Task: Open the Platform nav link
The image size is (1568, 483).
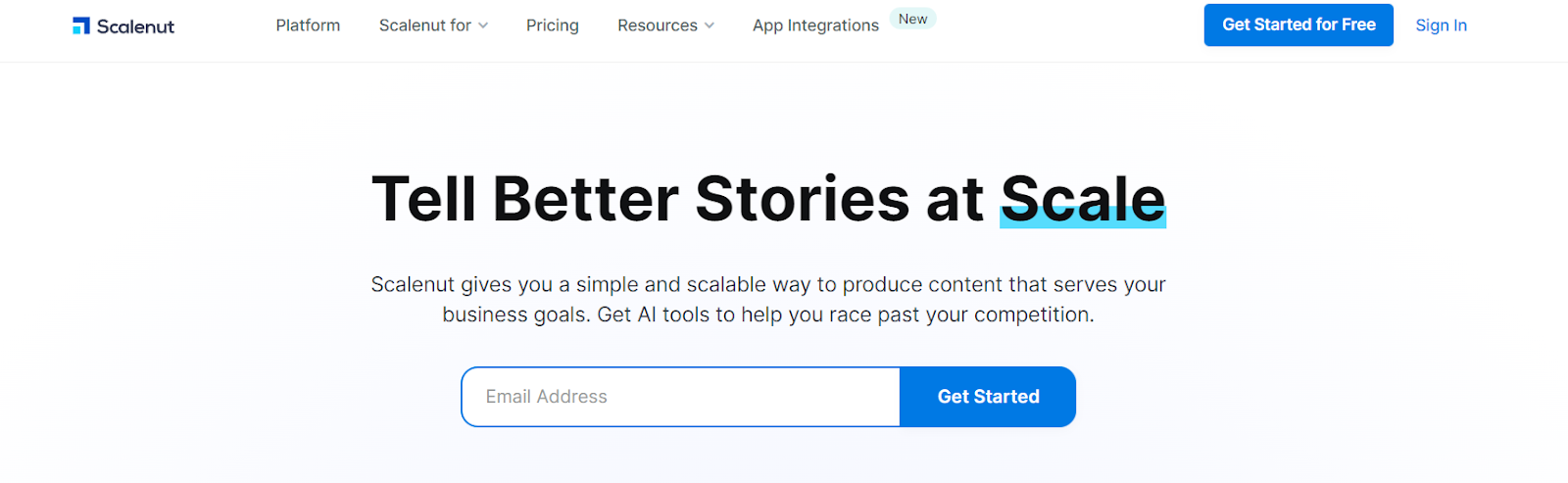Action: (308, 25)
